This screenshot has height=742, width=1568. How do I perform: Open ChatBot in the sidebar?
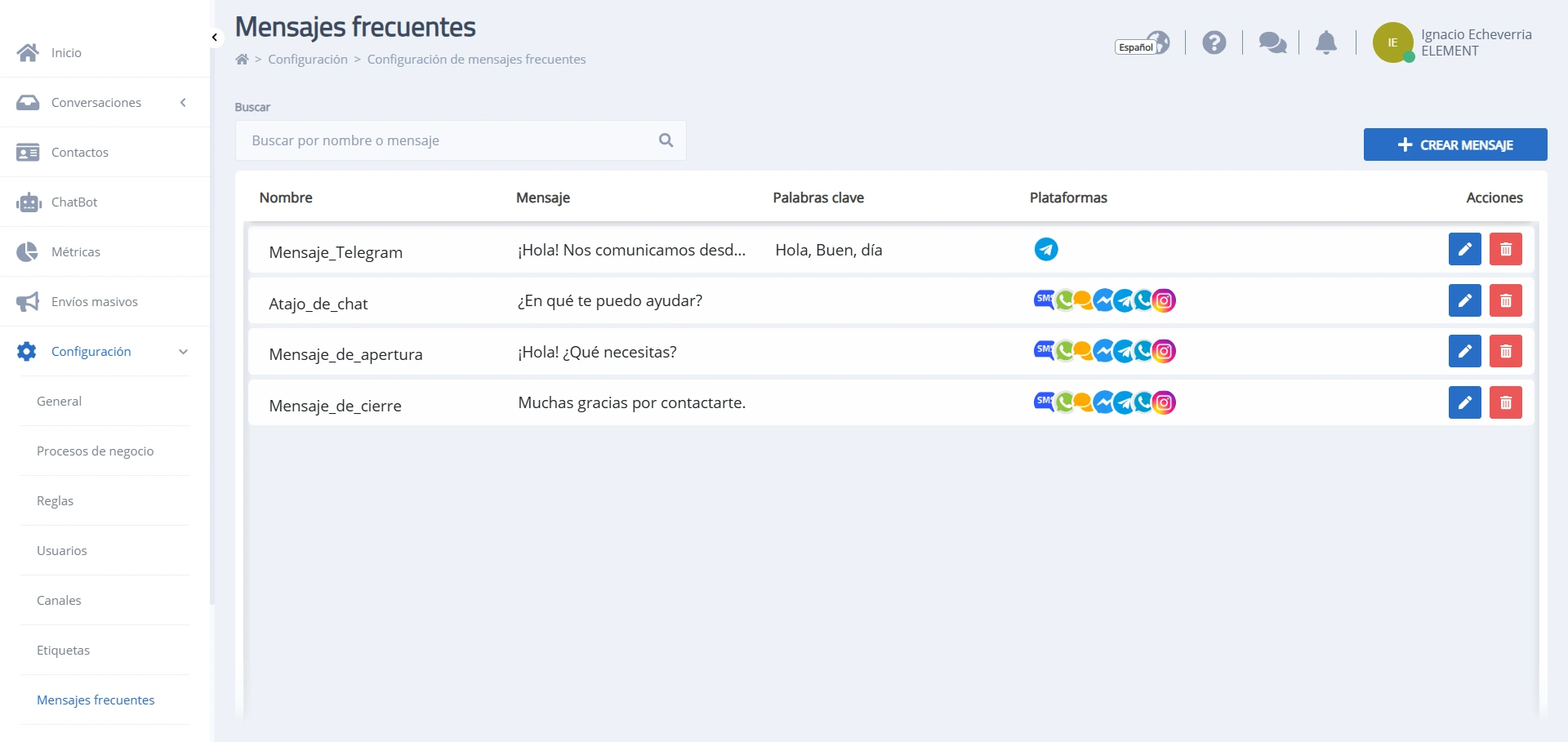tap(74, 202)
